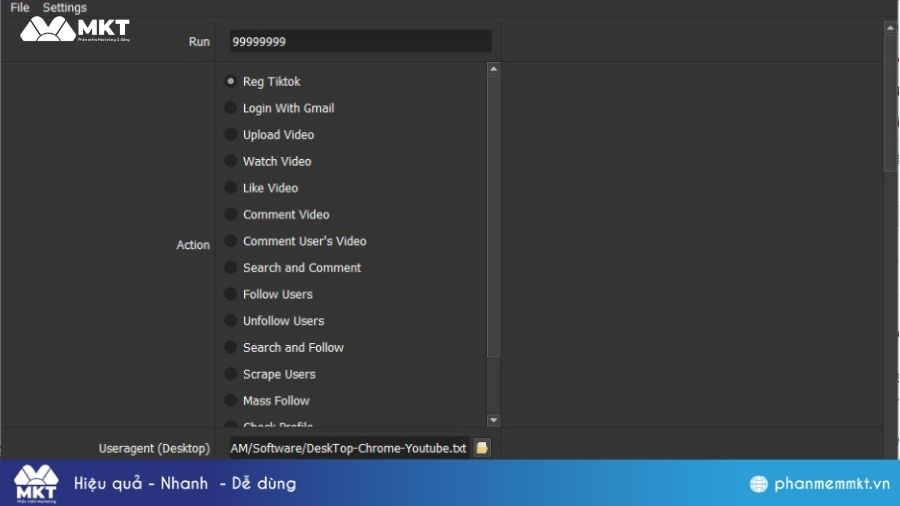Viewport: 900px width, 506px height.
Task: Select the Mass Follow action
Action: (267, 400)
